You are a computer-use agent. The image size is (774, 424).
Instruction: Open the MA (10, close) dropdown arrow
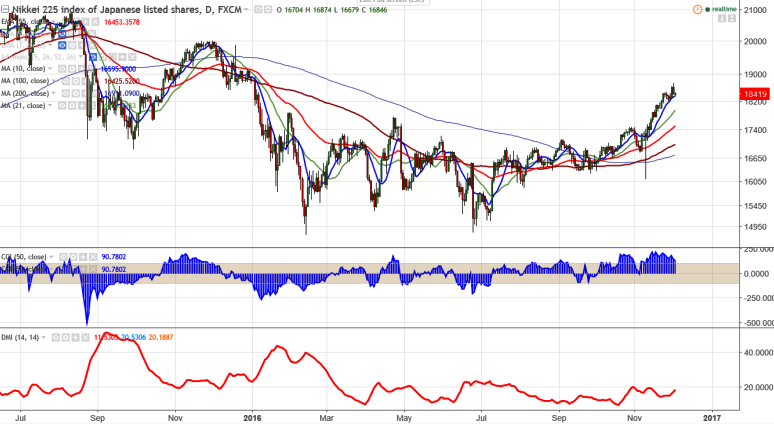(x=50, y=69)
